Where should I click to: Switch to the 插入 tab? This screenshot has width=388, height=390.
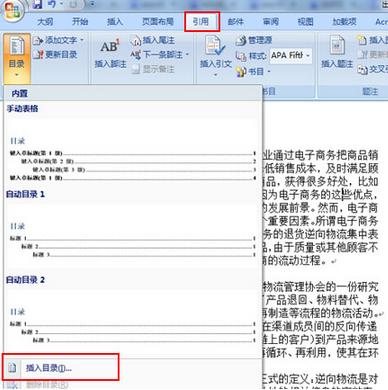[x=115, y=22]
